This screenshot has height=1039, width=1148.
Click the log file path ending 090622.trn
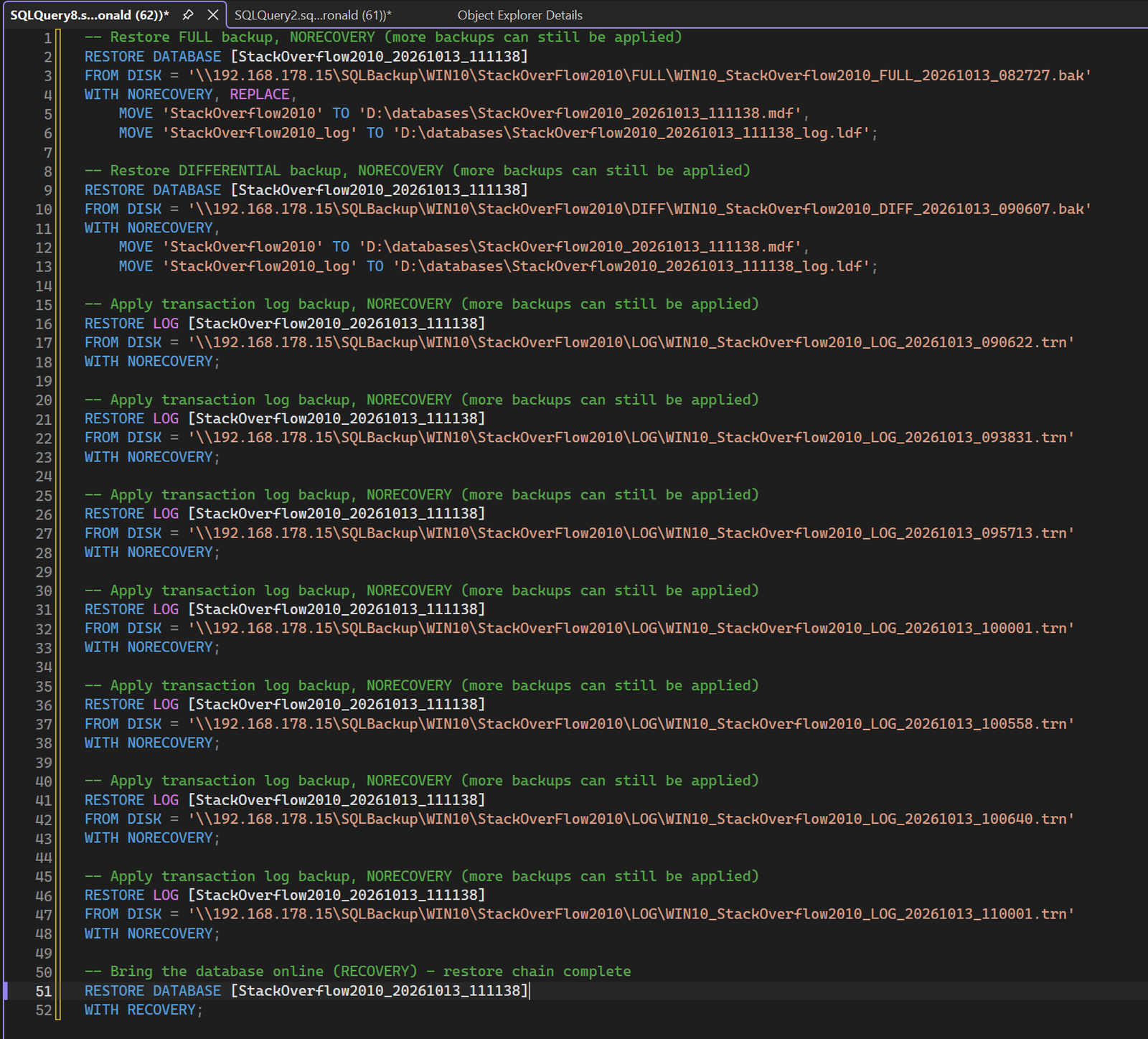point(631,342)
